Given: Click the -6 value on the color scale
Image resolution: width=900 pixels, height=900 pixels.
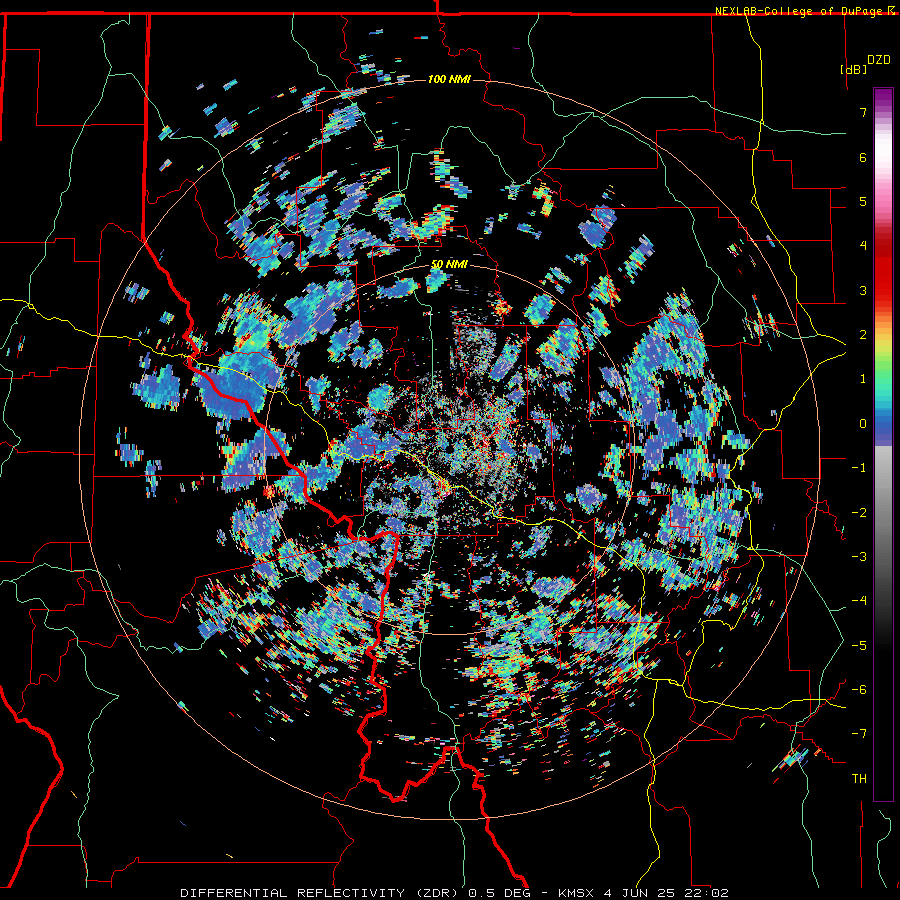Looking at the screenshot, I should [859, 690].
